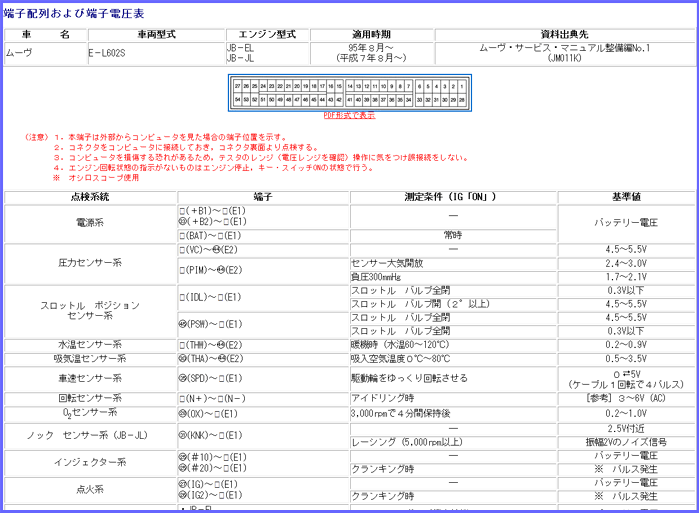
Task: Select the 基準値 column header
Action: pyautogui.click(x=625, y=196)
